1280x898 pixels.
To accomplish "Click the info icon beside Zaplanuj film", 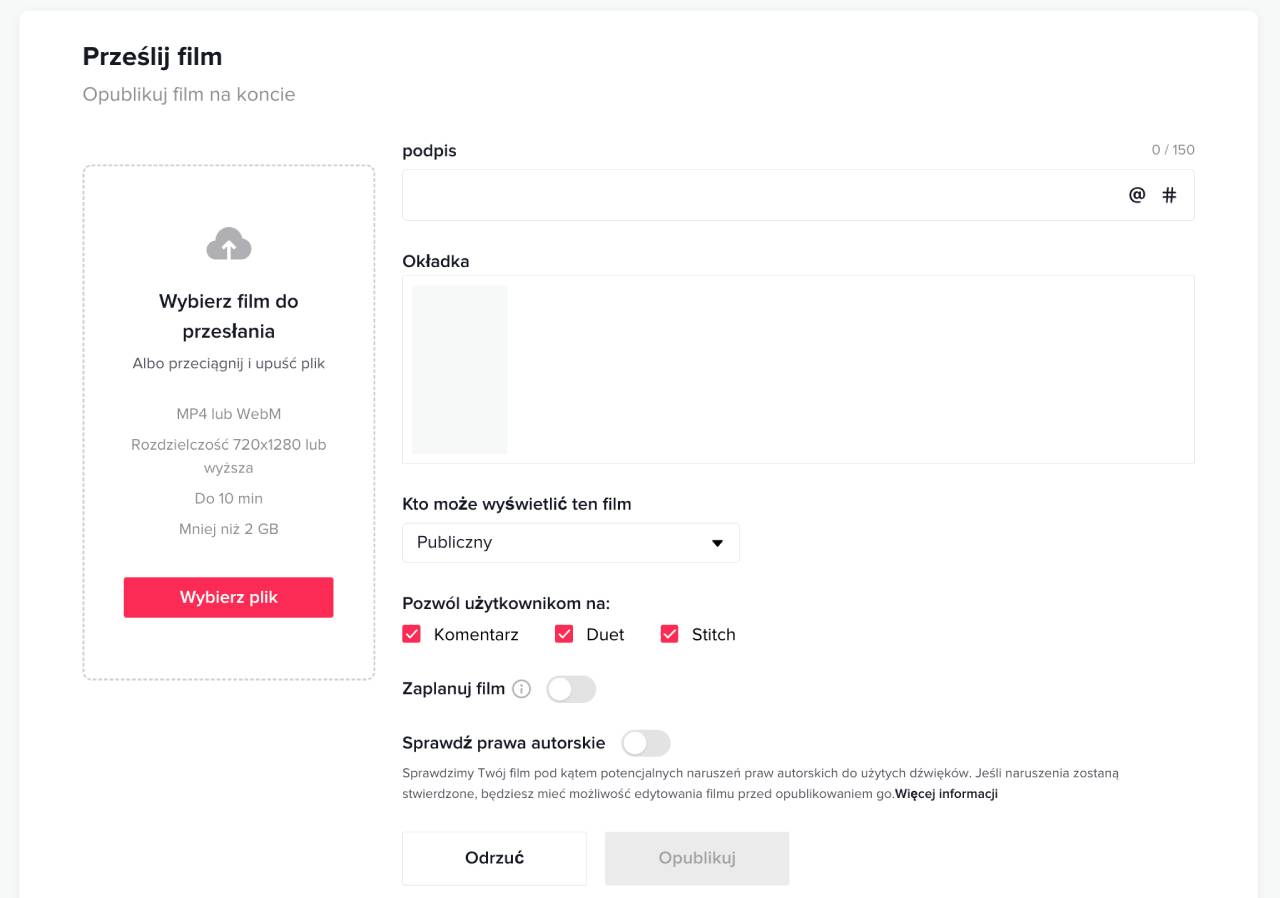I will click(x=521, y=689).
